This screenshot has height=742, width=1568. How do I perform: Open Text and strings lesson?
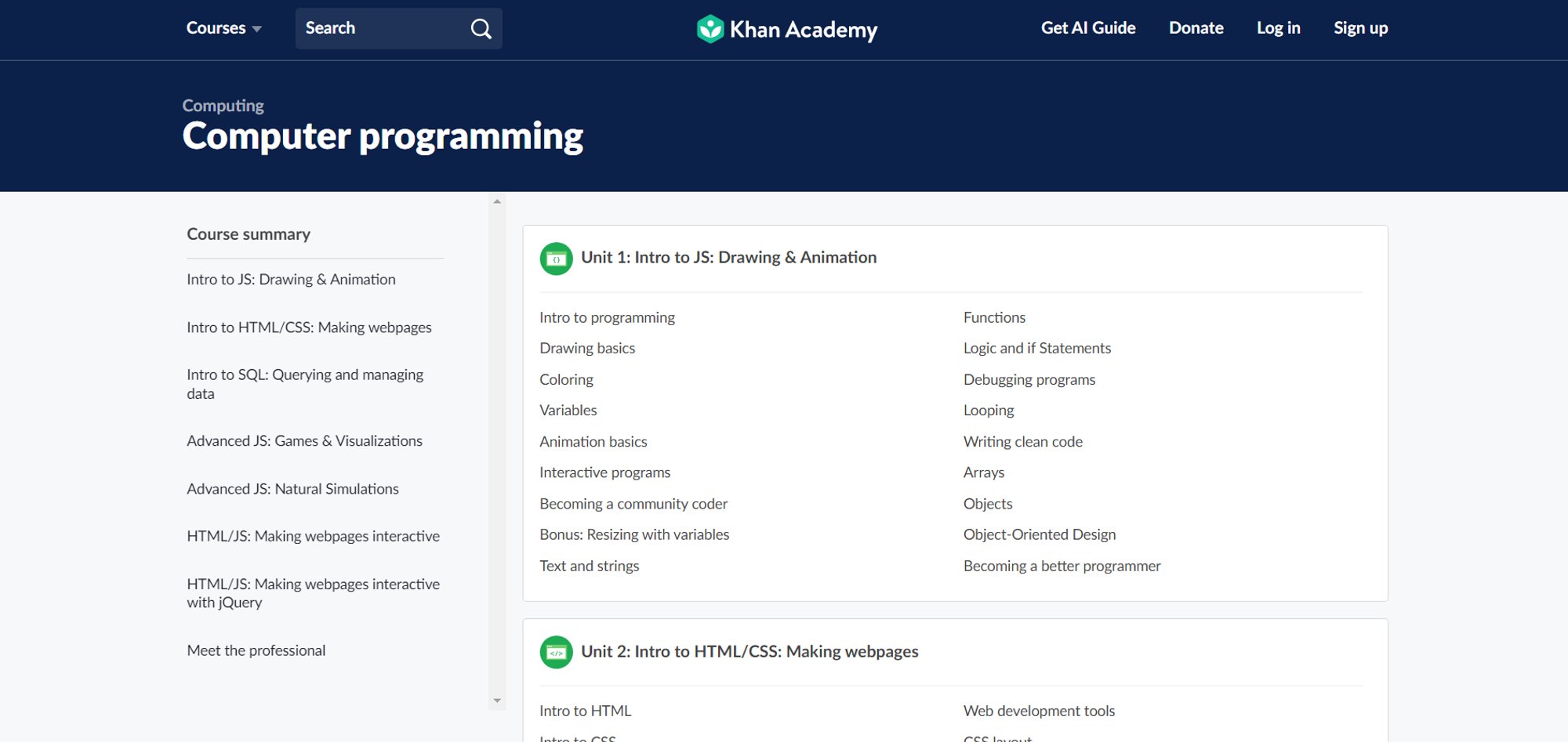click(x=589, y=566)
